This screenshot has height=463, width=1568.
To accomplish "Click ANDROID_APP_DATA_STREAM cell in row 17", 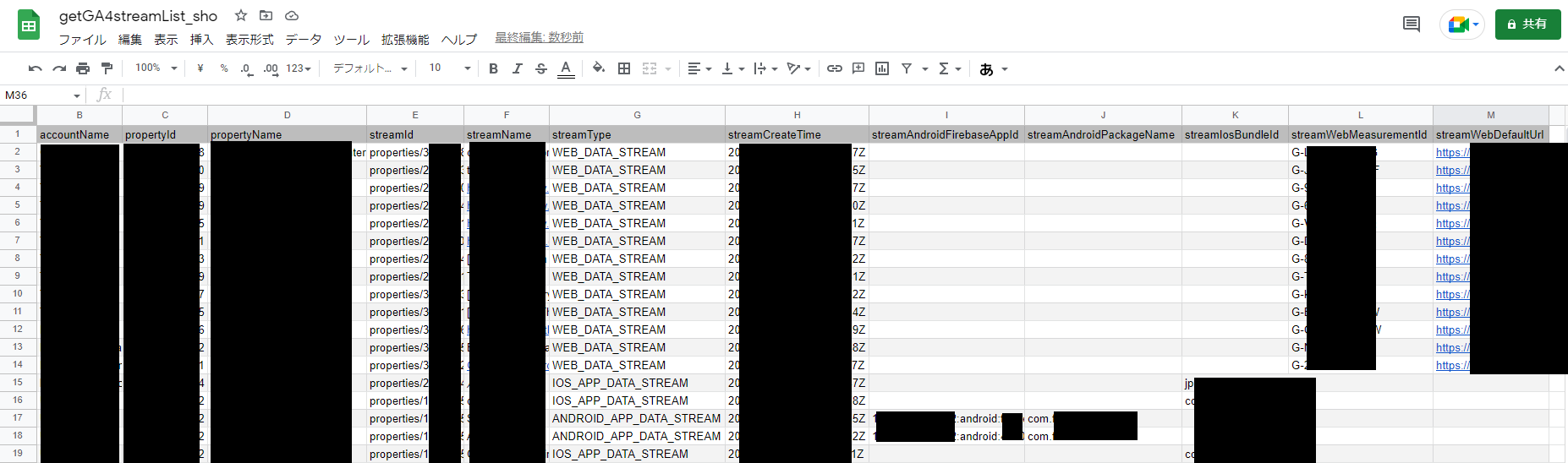I will [x=637, y=418].
